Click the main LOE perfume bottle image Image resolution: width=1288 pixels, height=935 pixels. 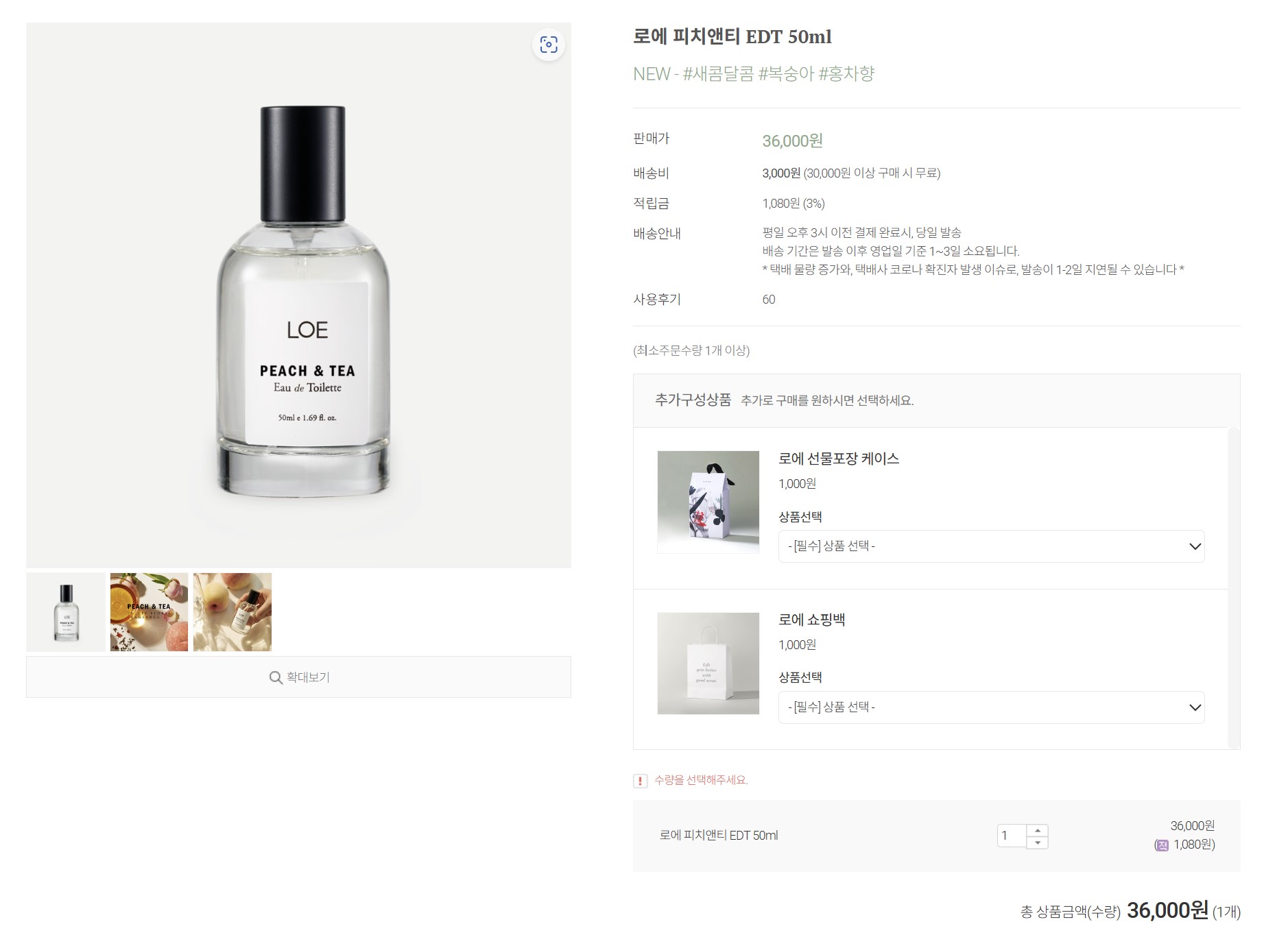298,295
